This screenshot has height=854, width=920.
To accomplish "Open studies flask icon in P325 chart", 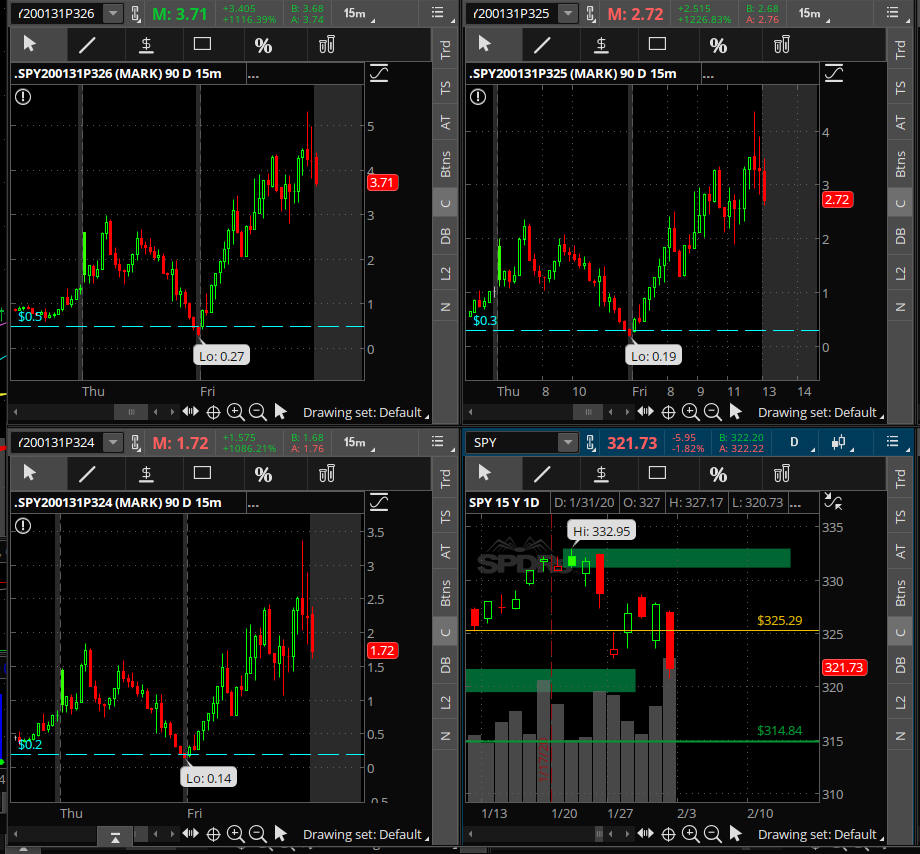I will pyautogui.click(x=782, y=45).
